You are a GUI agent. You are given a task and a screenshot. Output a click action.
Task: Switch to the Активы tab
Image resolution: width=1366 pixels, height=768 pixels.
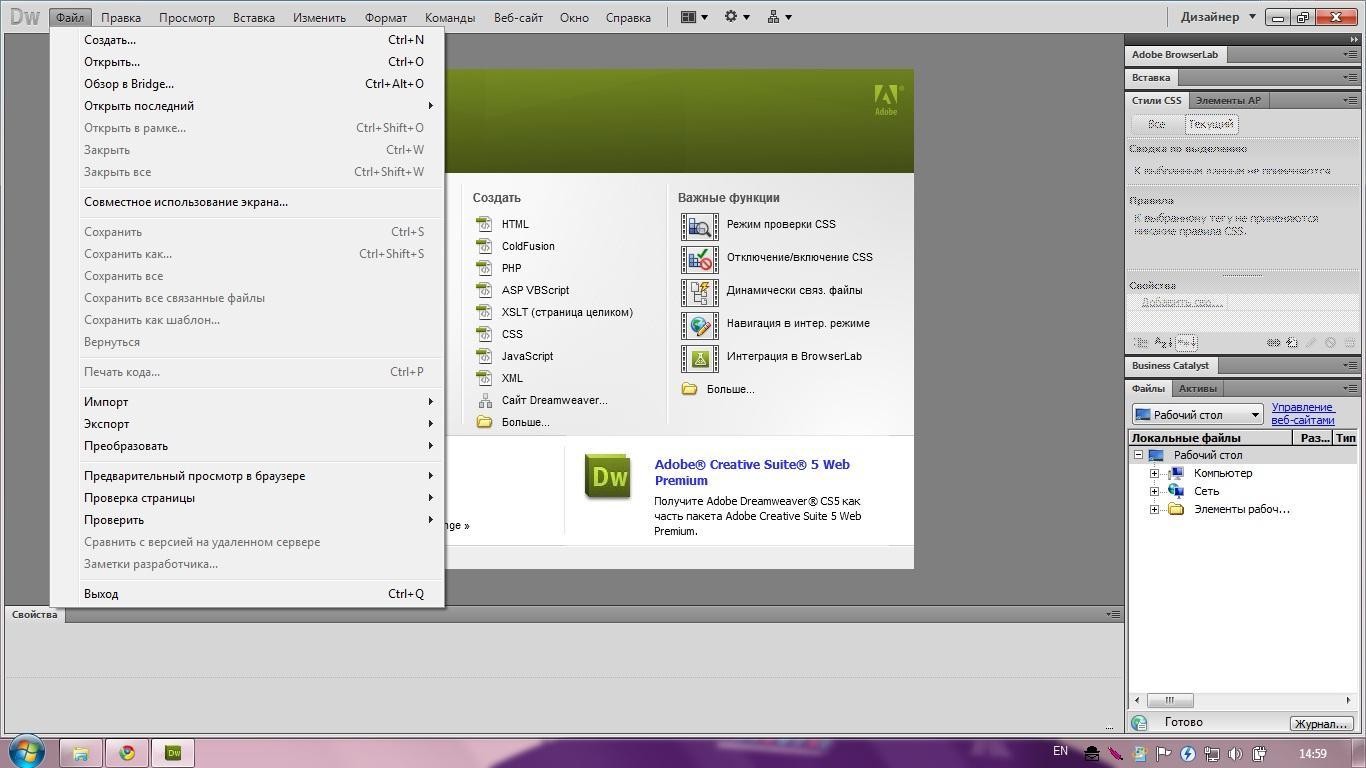click(1197, 388)
